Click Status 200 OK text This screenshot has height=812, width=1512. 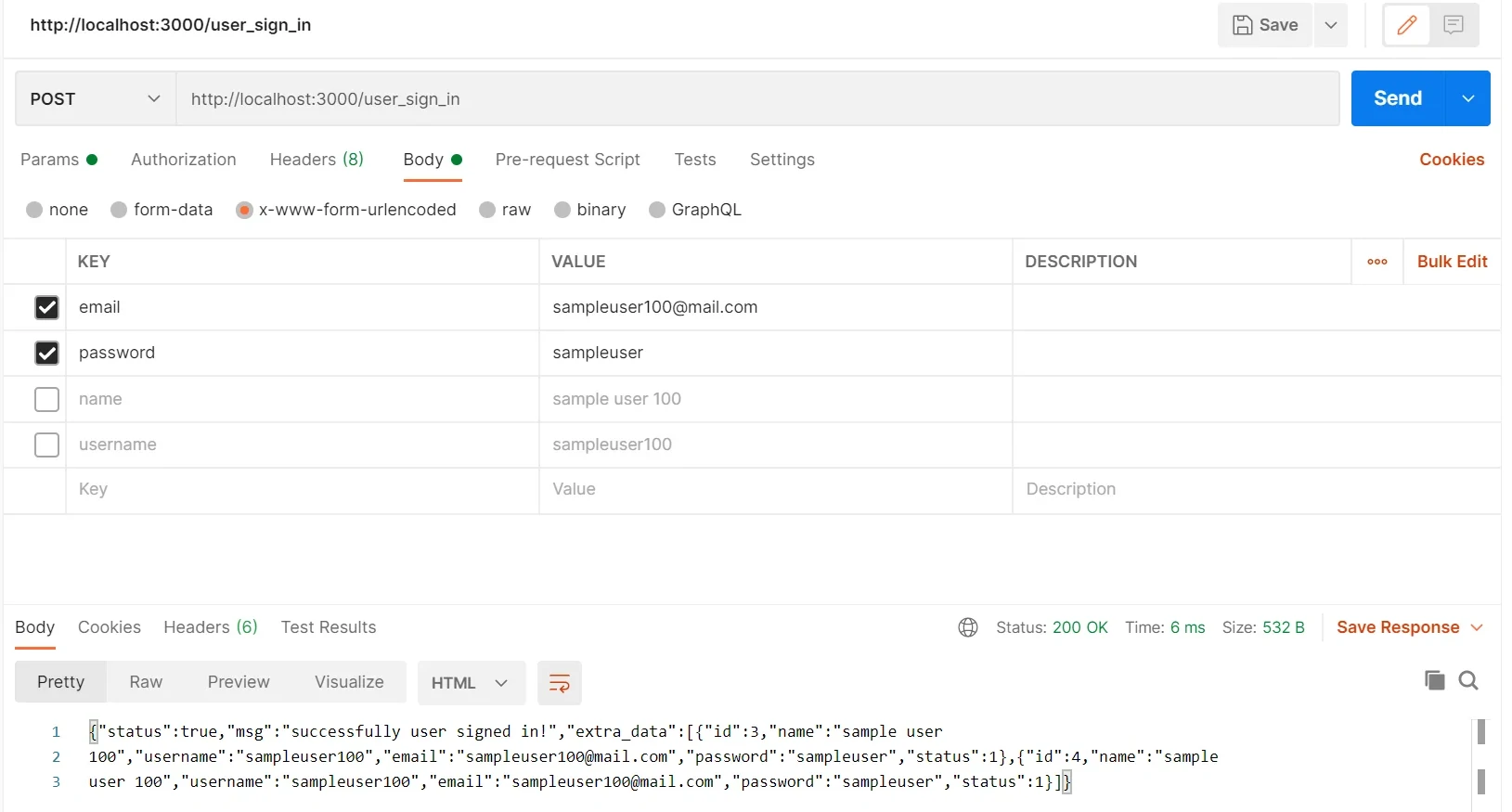pyautogui.click(x=1052, y=627)
